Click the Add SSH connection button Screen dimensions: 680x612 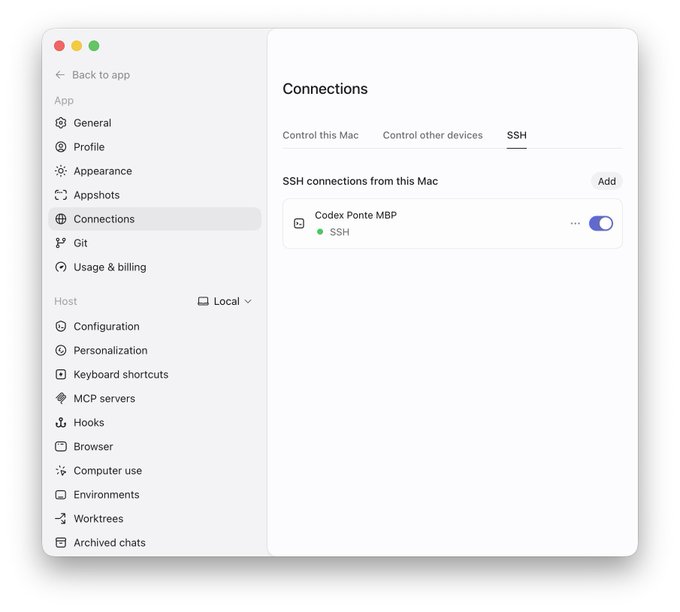coord(607,181)
